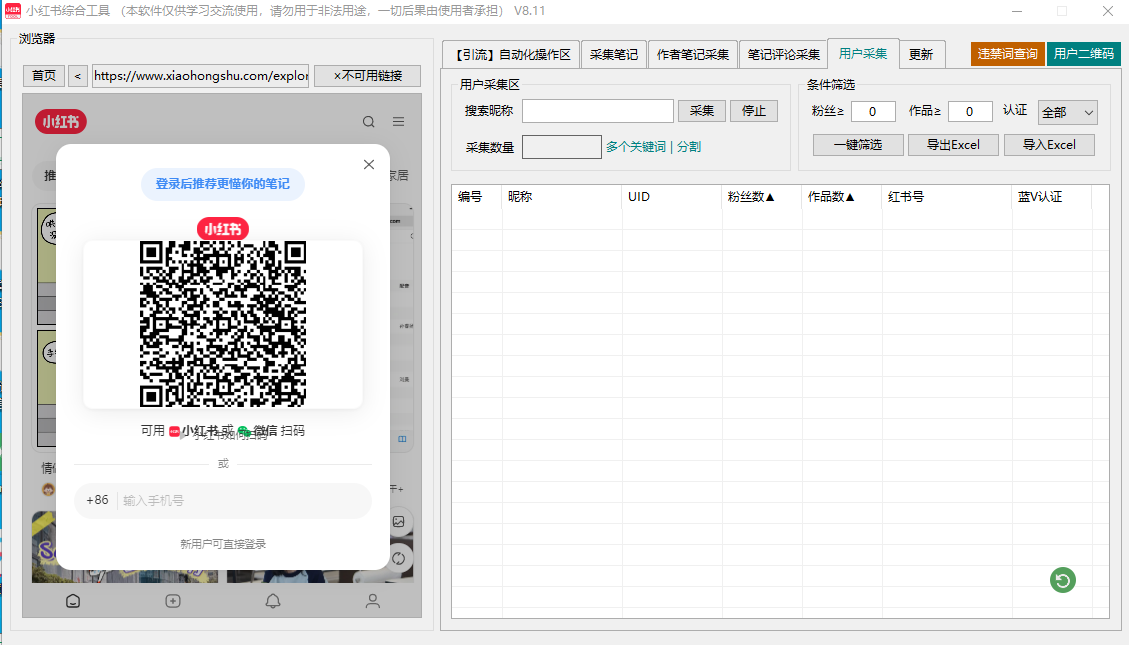Image resolution: width=1129 pixels, height=645 pixels.
Task: Click the 导出Excel button
Action: 952,144
